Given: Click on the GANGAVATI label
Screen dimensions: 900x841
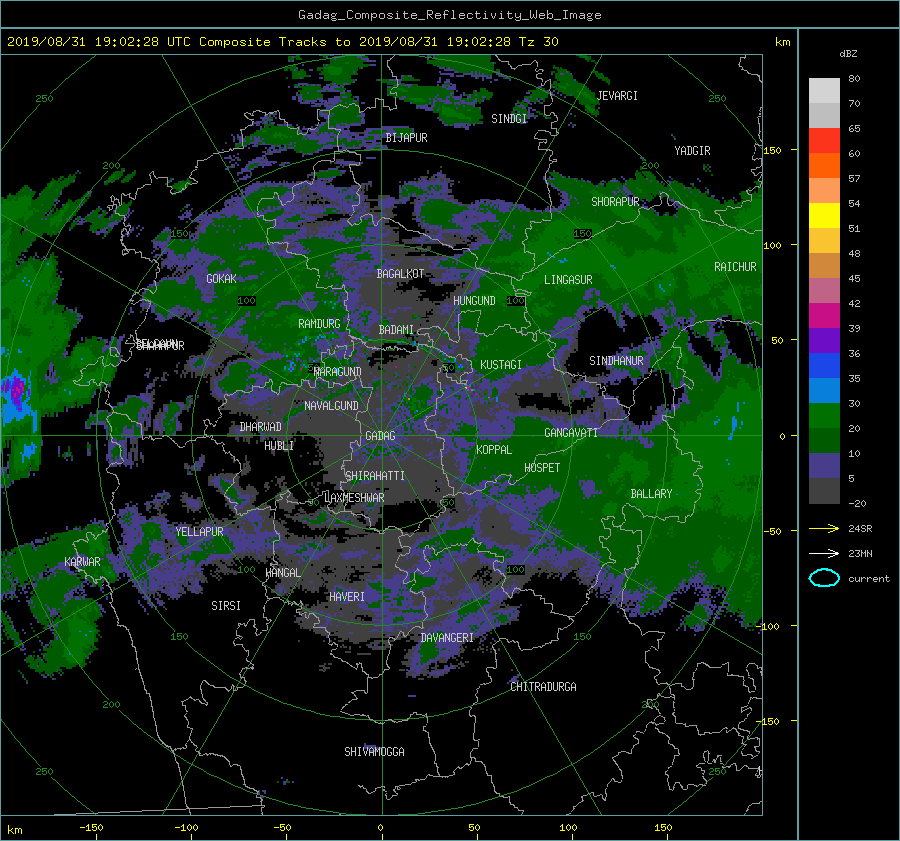Looking at the screenshot, I should [x=571, y=433].
